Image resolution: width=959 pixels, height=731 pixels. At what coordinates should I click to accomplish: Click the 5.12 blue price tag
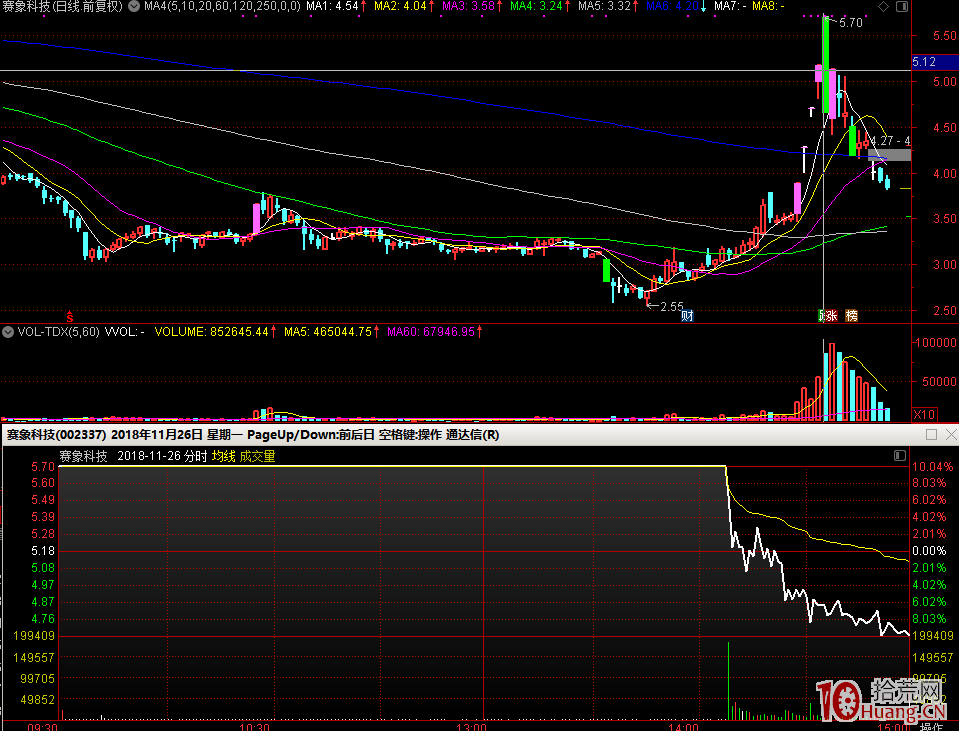coord(925,62)
